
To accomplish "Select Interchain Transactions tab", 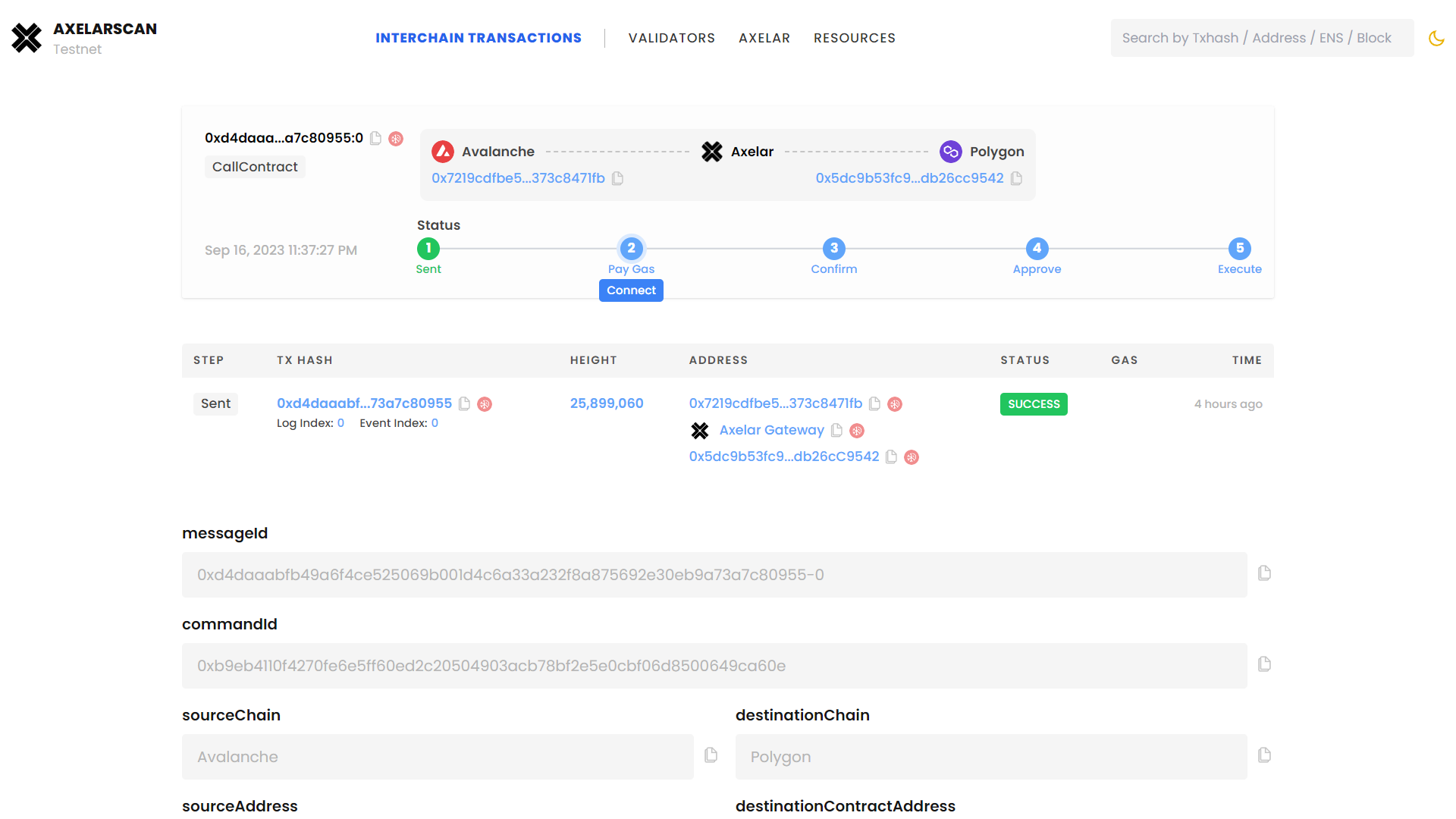I will (x=479, y=38).
